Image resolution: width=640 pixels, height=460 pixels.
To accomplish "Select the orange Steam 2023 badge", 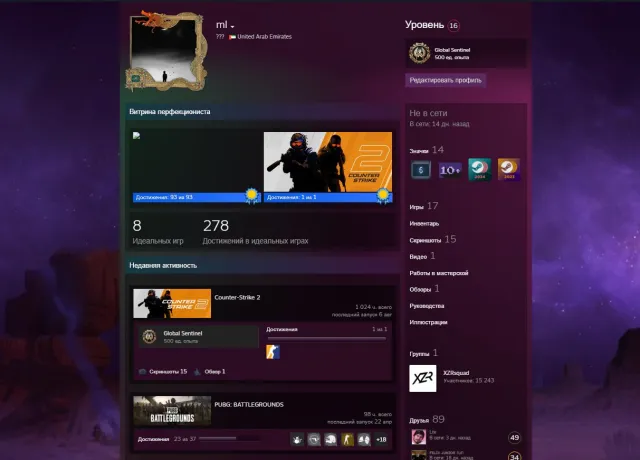I will (509, 169).
